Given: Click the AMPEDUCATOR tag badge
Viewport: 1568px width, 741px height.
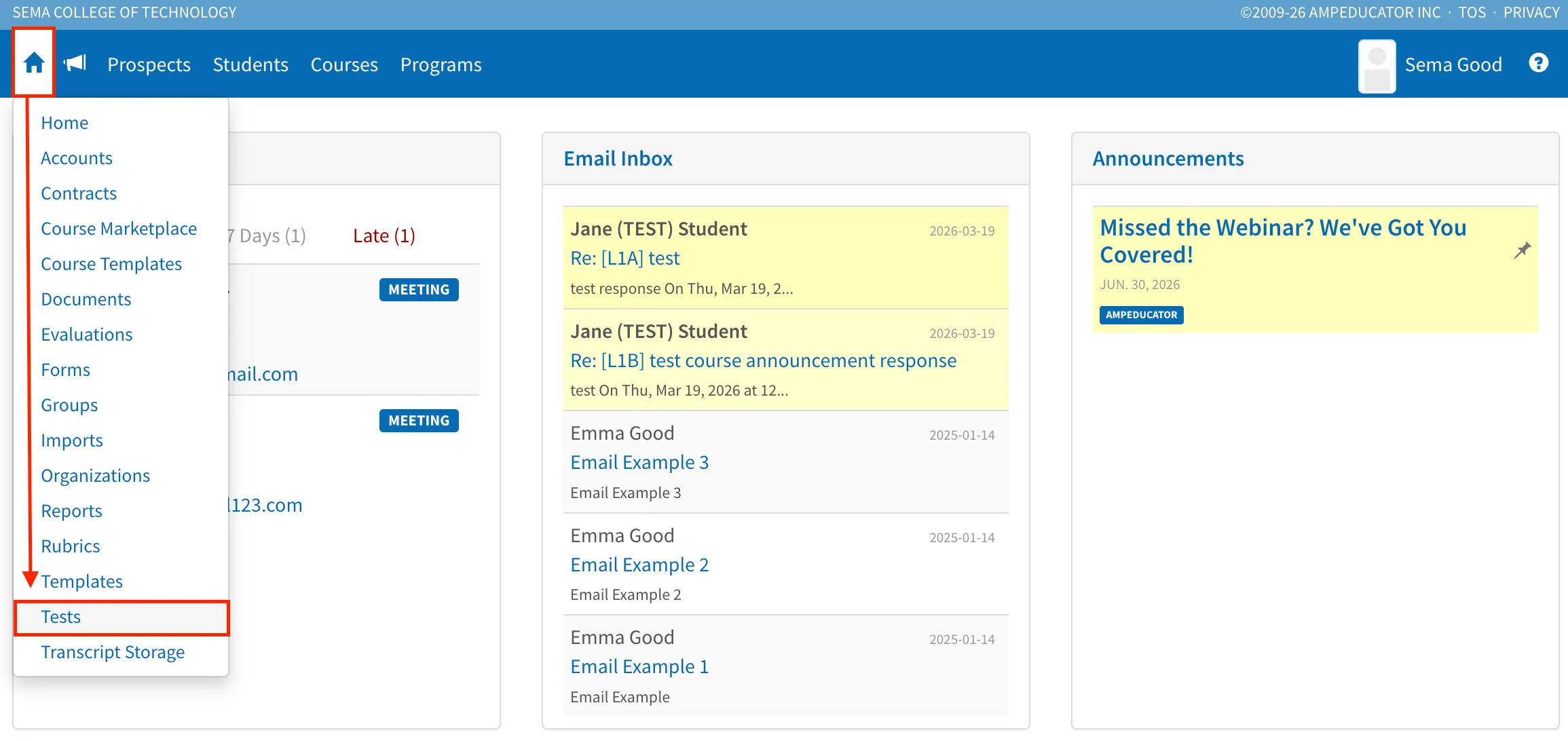Looking at the screenshot, I should (1141, 315).
